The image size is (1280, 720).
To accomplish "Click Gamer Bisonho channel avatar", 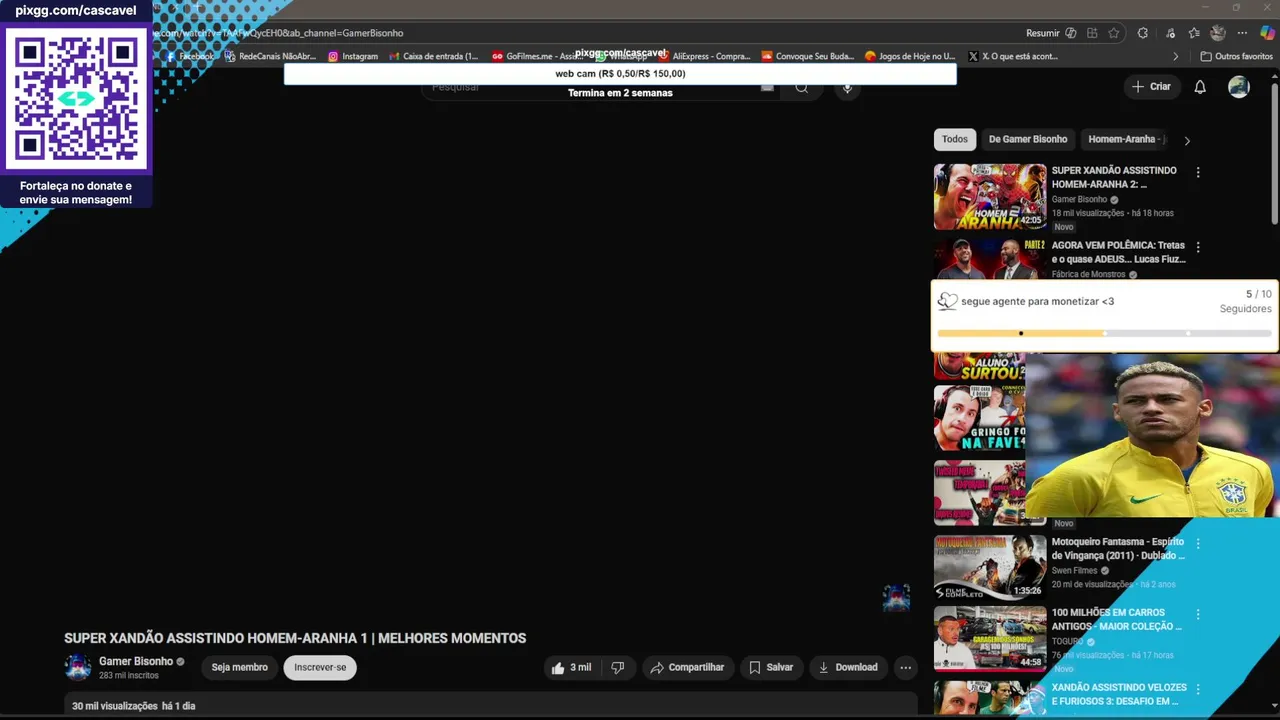I will [77, 667].
